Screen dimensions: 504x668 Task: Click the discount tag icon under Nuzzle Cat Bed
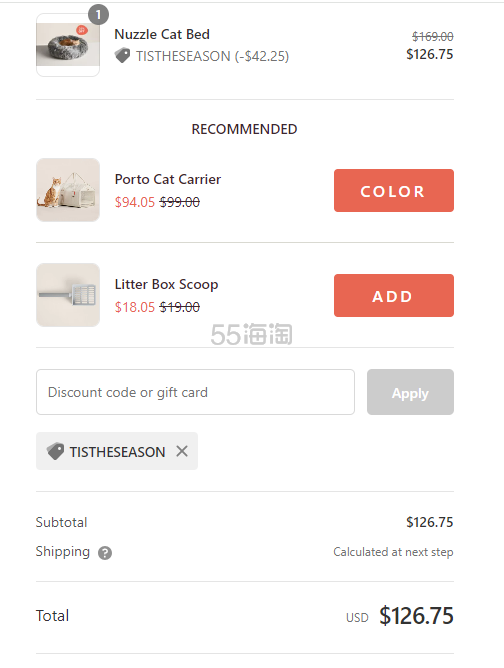(122, 56)
